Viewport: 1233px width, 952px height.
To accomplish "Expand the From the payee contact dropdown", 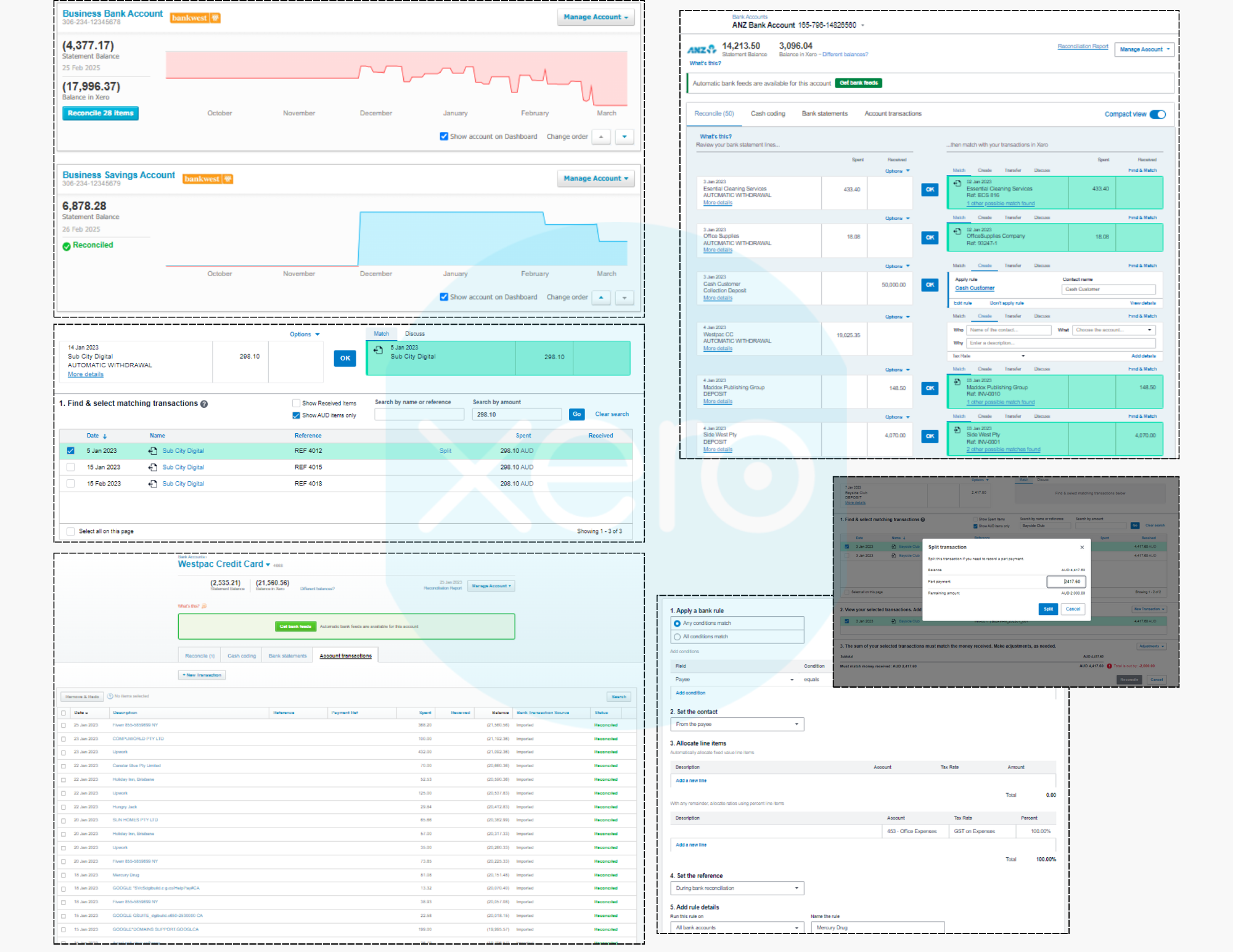I will (737, 725).
